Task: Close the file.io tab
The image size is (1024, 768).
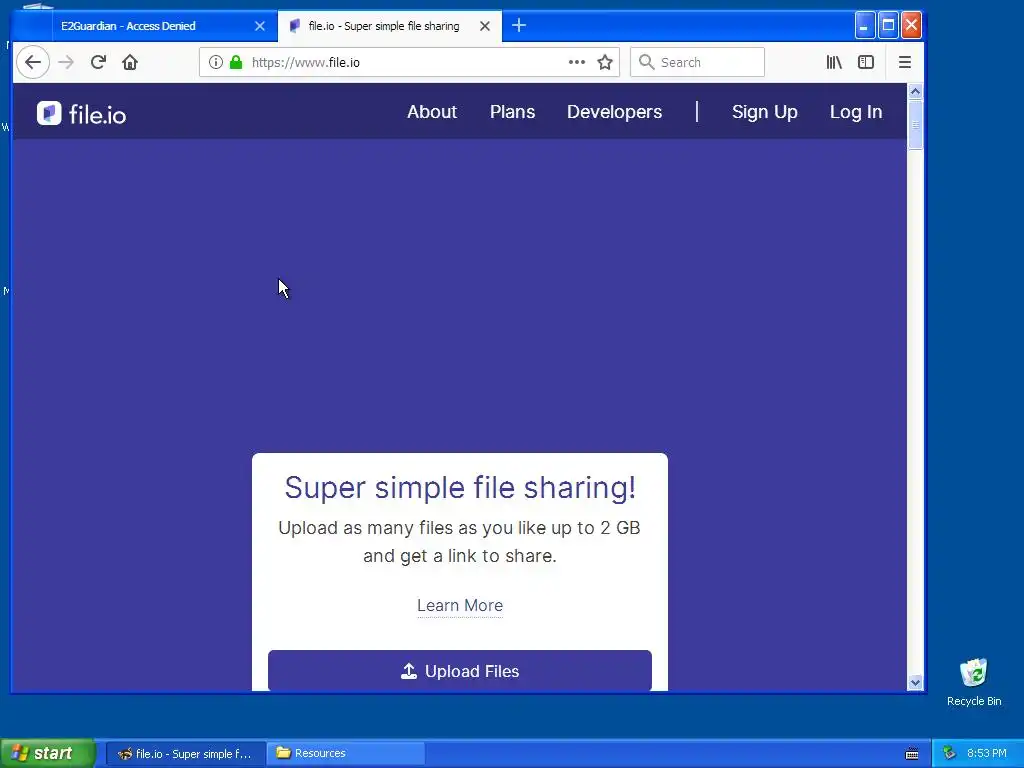Action: 485,26
